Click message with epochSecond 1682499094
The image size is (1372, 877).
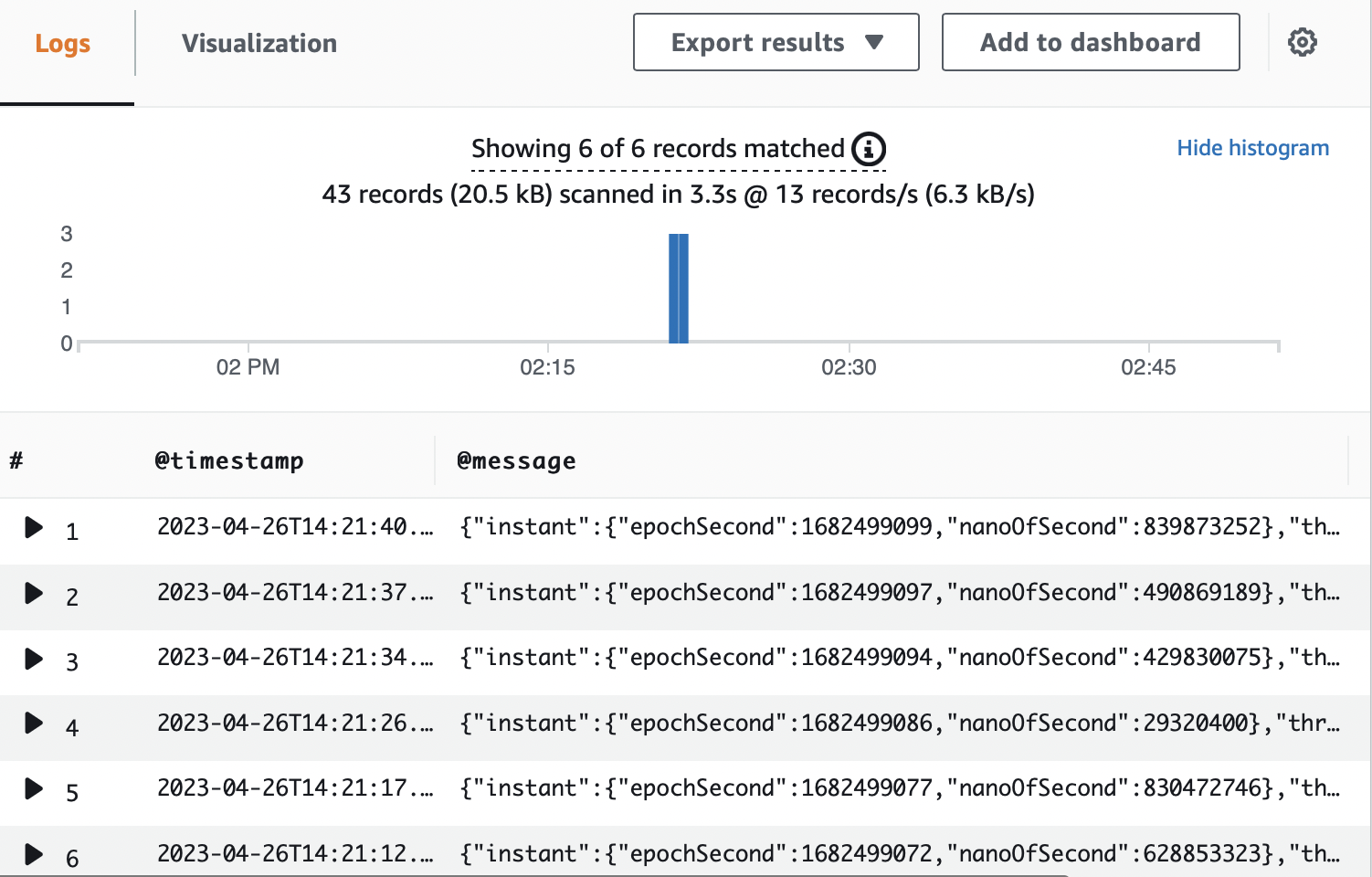pyautogui.click(x=900, y=658)
